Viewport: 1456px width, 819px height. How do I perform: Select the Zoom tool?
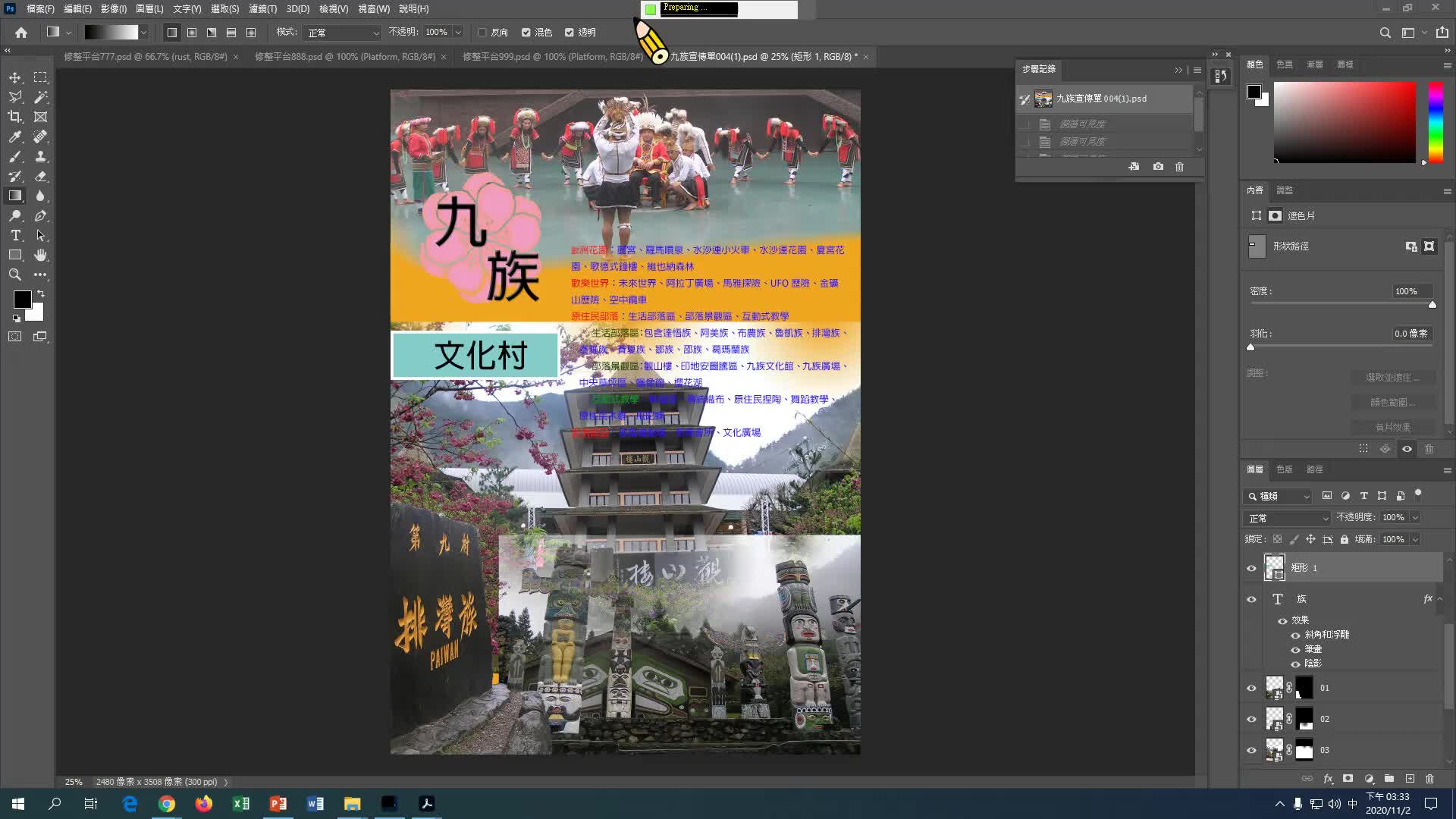pyautogui.click(x=15, y=275)
